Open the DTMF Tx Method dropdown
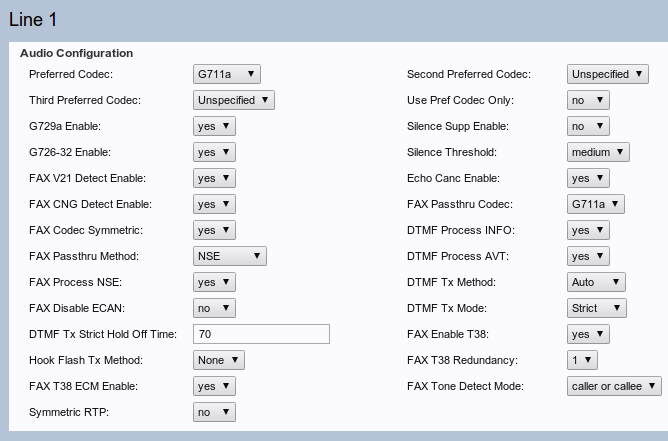668x441 pixels. tap(595, 282)
